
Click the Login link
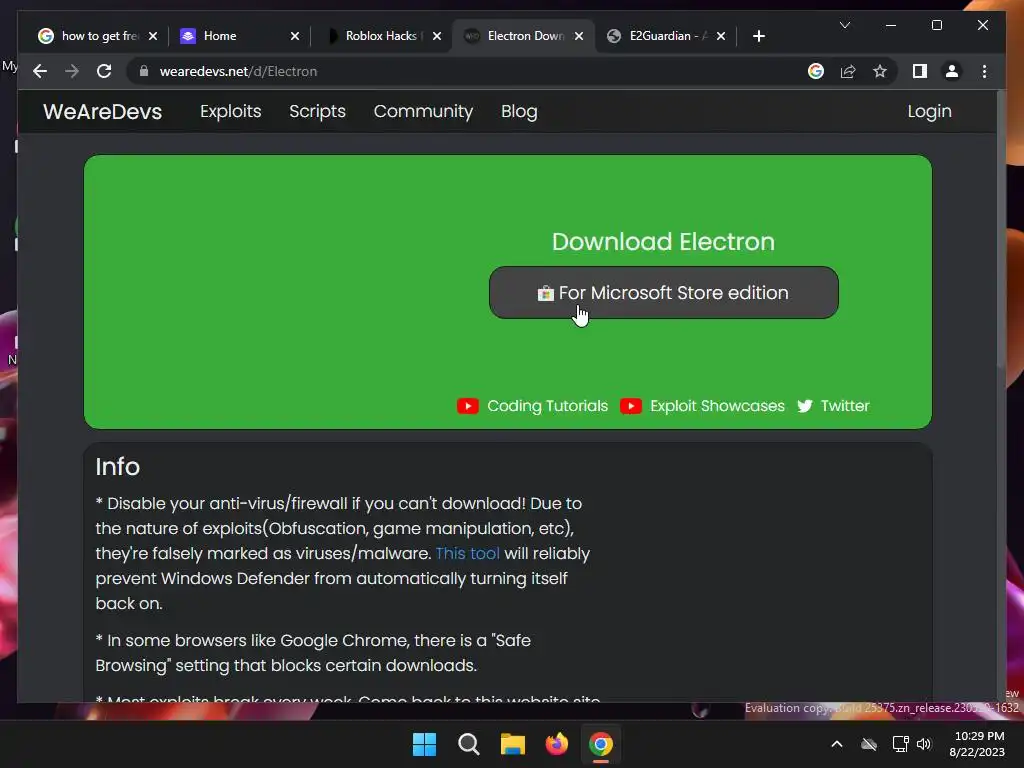[929, 112]
